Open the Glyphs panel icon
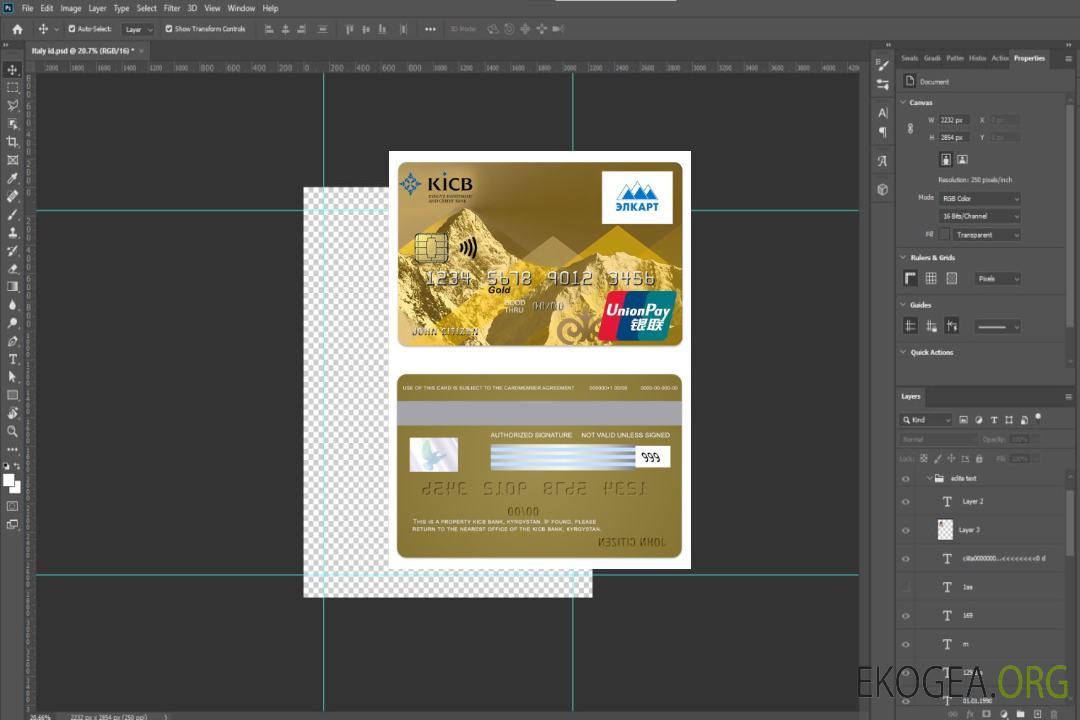 pos(882,161)
